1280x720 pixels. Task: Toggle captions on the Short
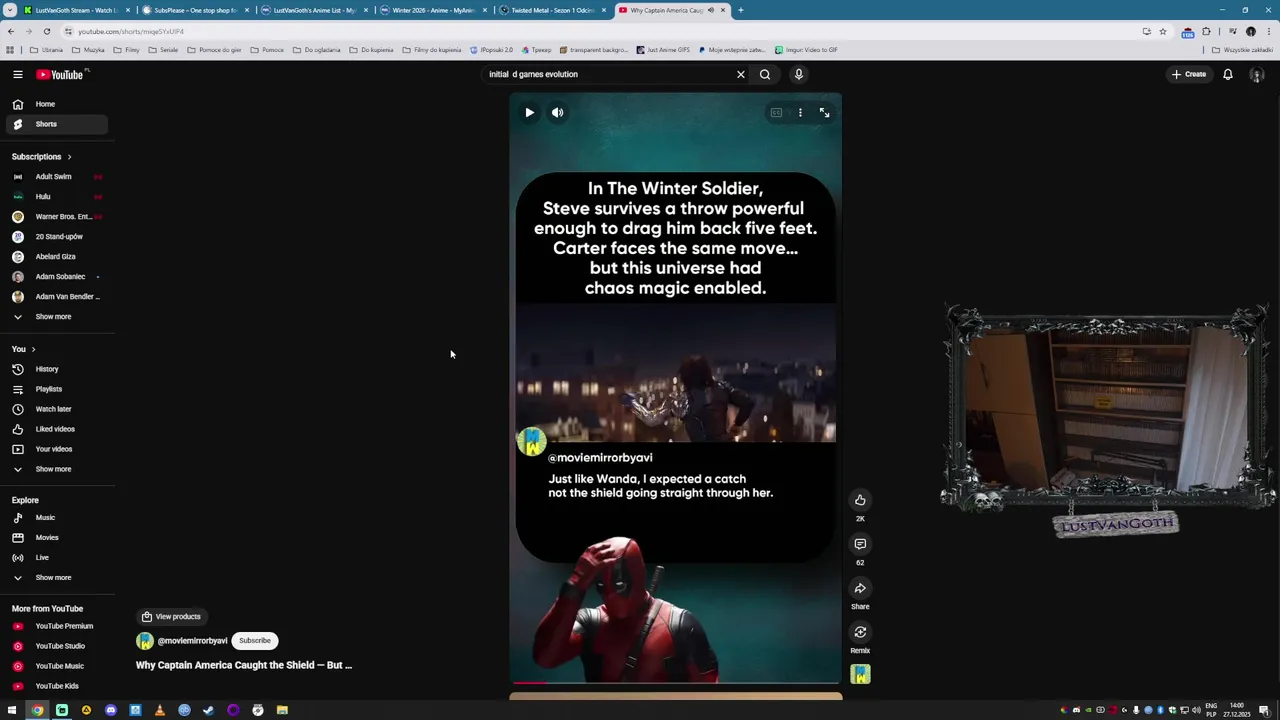(x=776, y=113)
